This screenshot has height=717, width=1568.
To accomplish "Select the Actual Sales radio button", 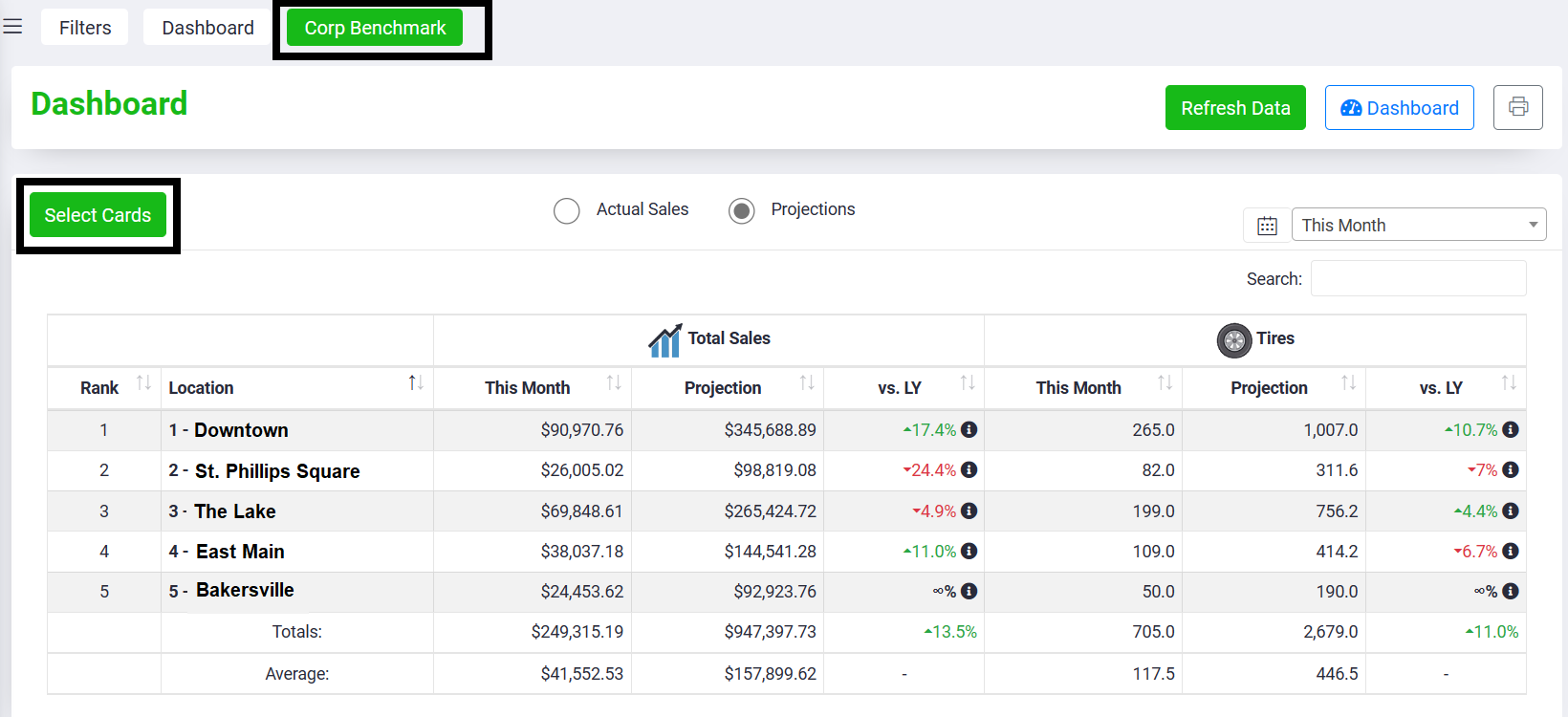I will point(567,210).
